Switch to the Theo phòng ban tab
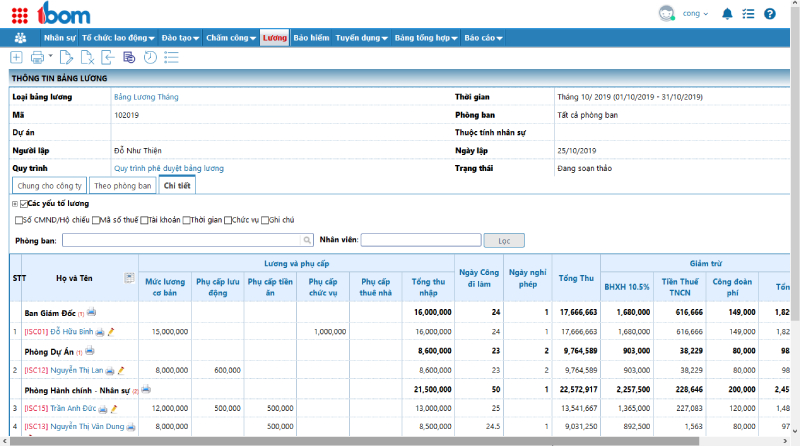 tap(122, 186)
